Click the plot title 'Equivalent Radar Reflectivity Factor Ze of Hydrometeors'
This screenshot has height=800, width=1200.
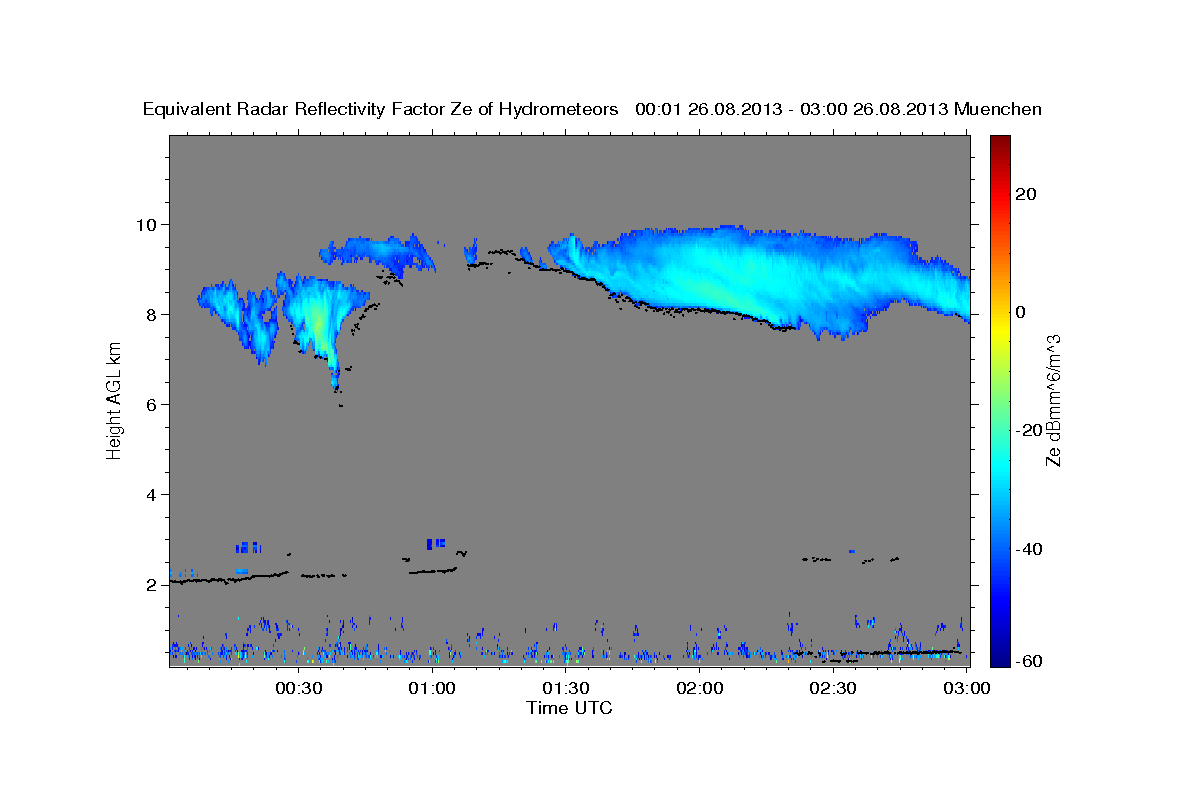click(x=381, y=109)
